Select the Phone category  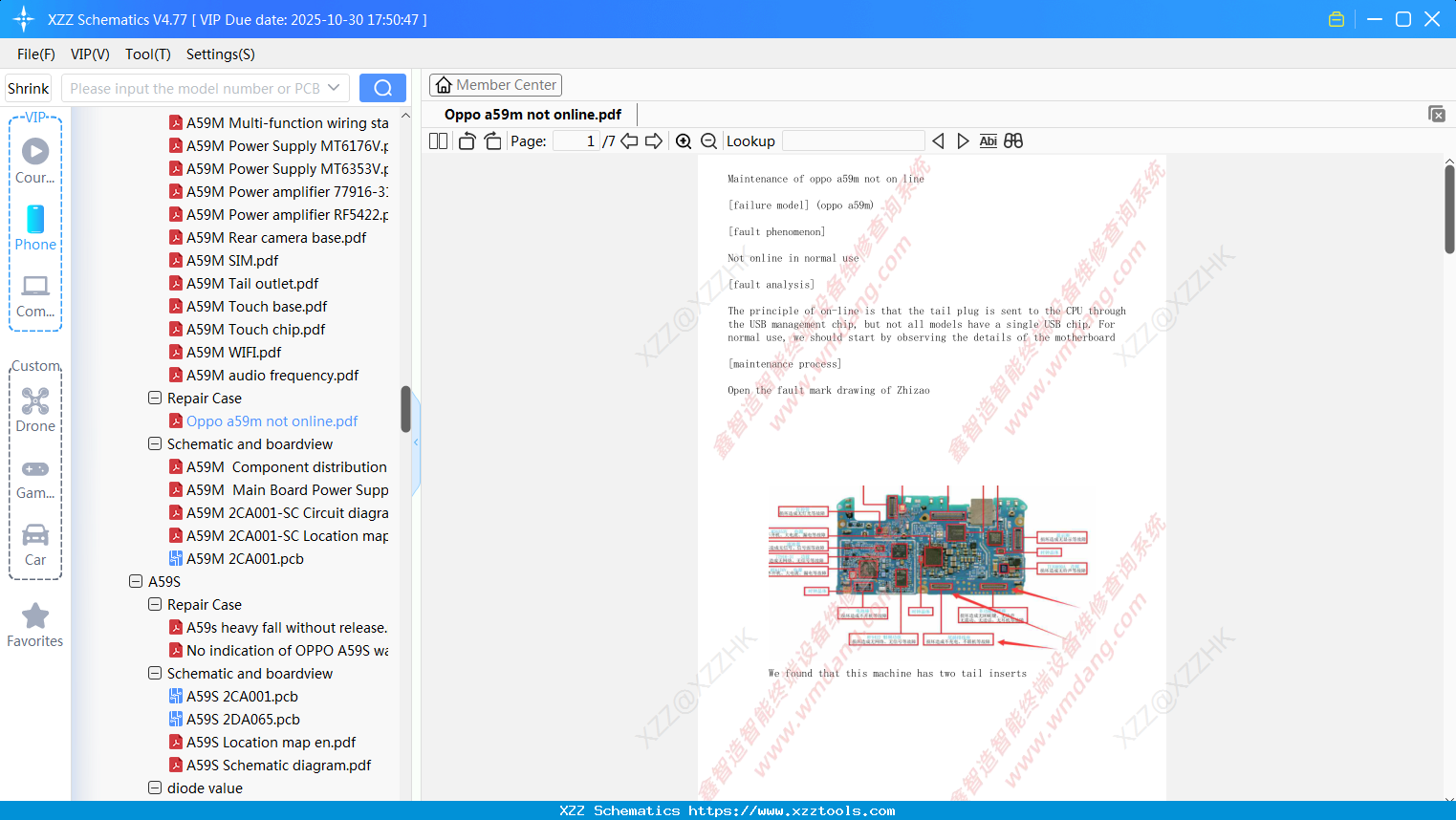pos(35,228)
